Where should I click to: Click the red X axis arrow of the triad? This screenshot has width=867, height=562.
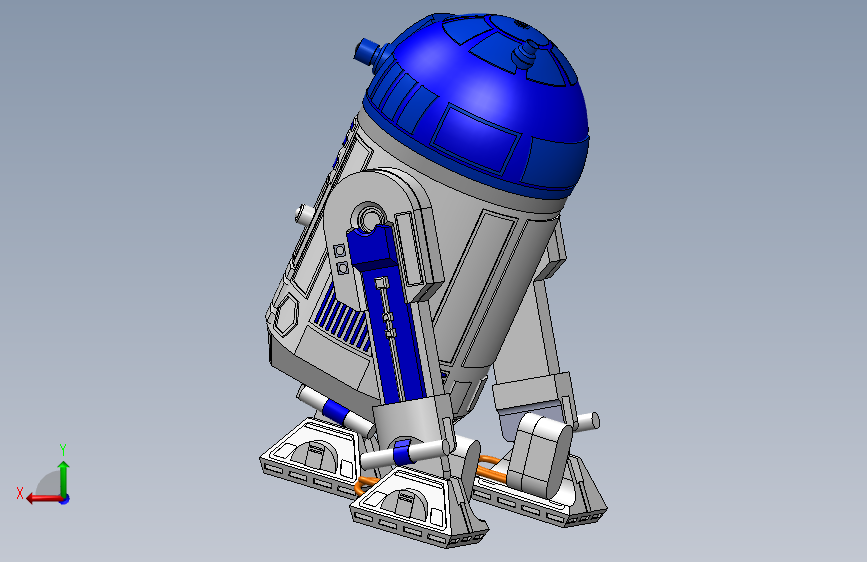43,499
